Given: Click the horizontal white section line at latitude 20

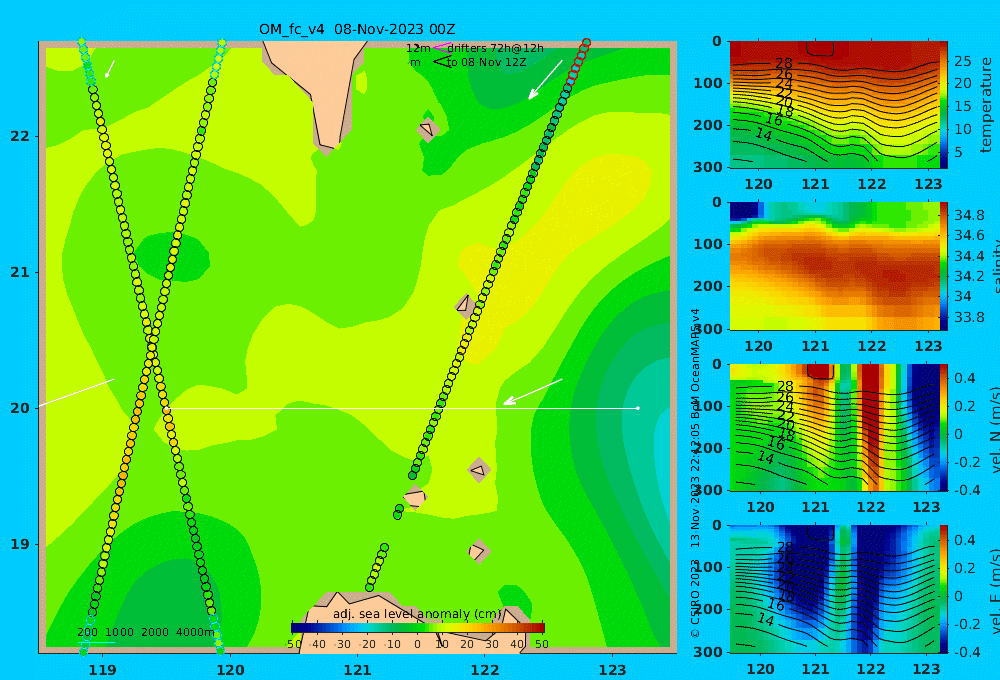Looking at the screenshot, I should pos(402,408).
